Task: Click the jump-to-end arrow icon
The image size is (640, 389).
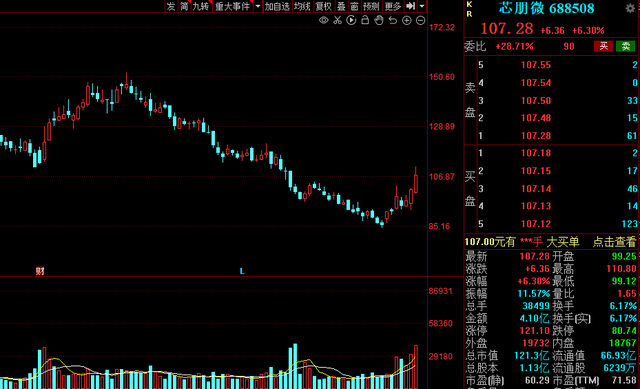Action: [x=411, y=6]
